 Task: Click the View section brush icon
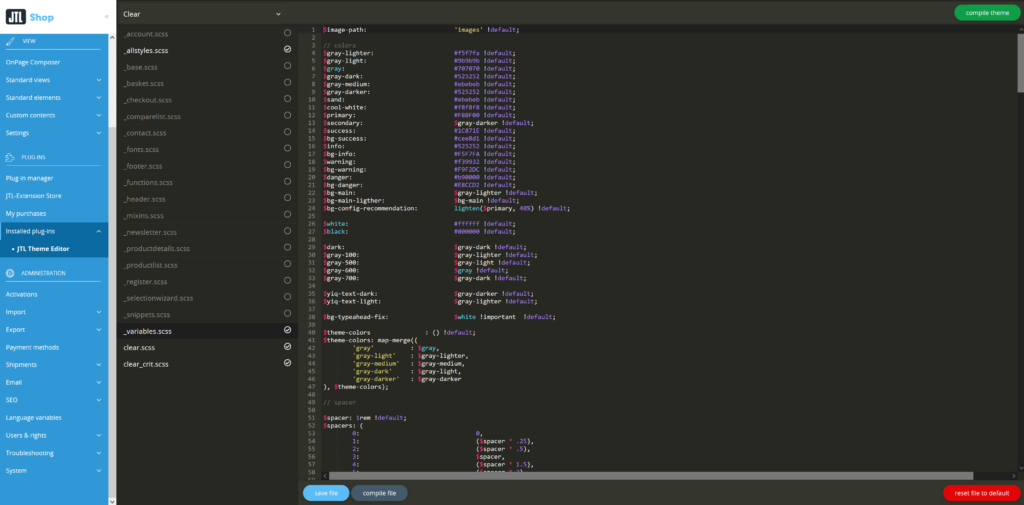(x=11, y=42)
